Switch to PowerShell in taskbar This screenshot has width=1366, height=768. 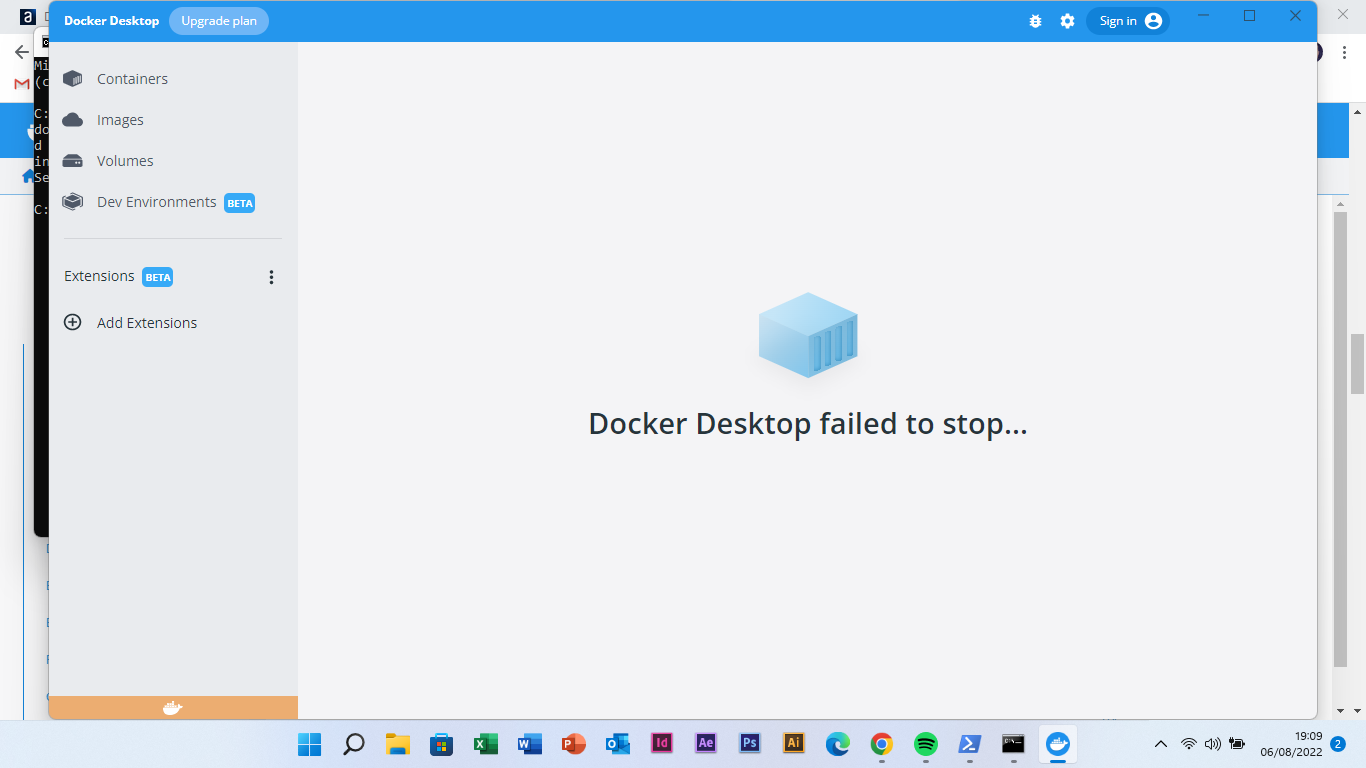point(969,744)
